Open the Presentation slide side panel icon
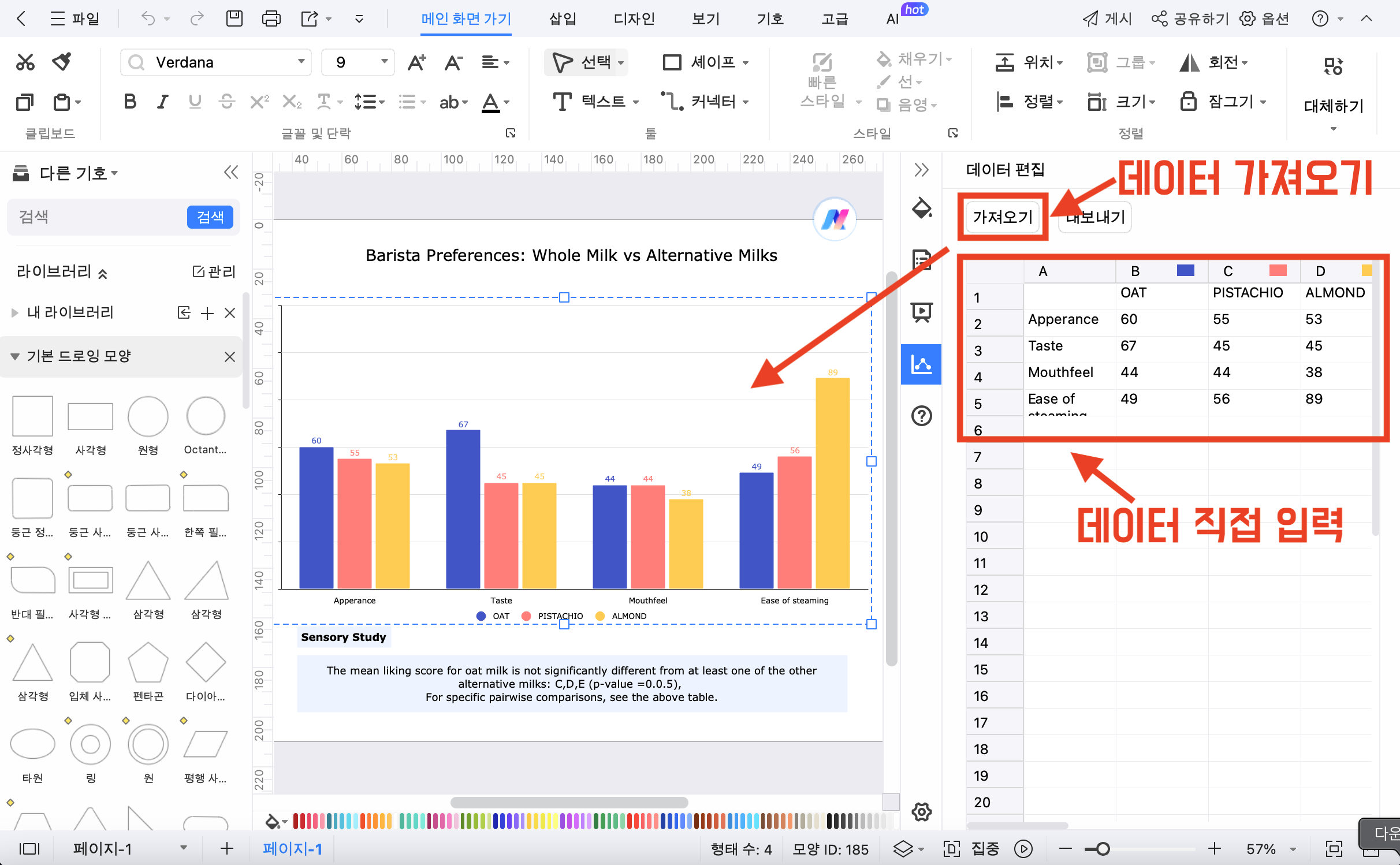Screen dimensions: 1400x865 pos(921,312)
